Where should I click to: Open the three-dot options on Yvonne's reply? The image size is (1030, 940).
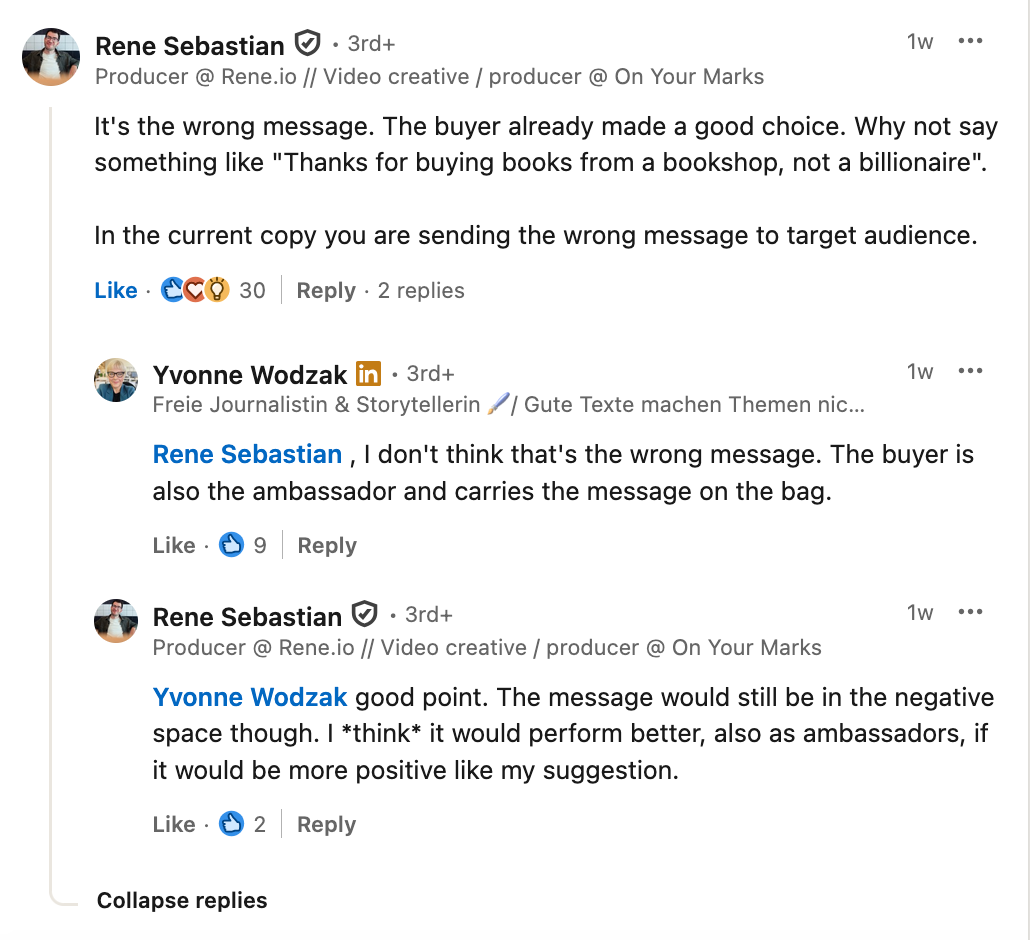click(970, 371)
